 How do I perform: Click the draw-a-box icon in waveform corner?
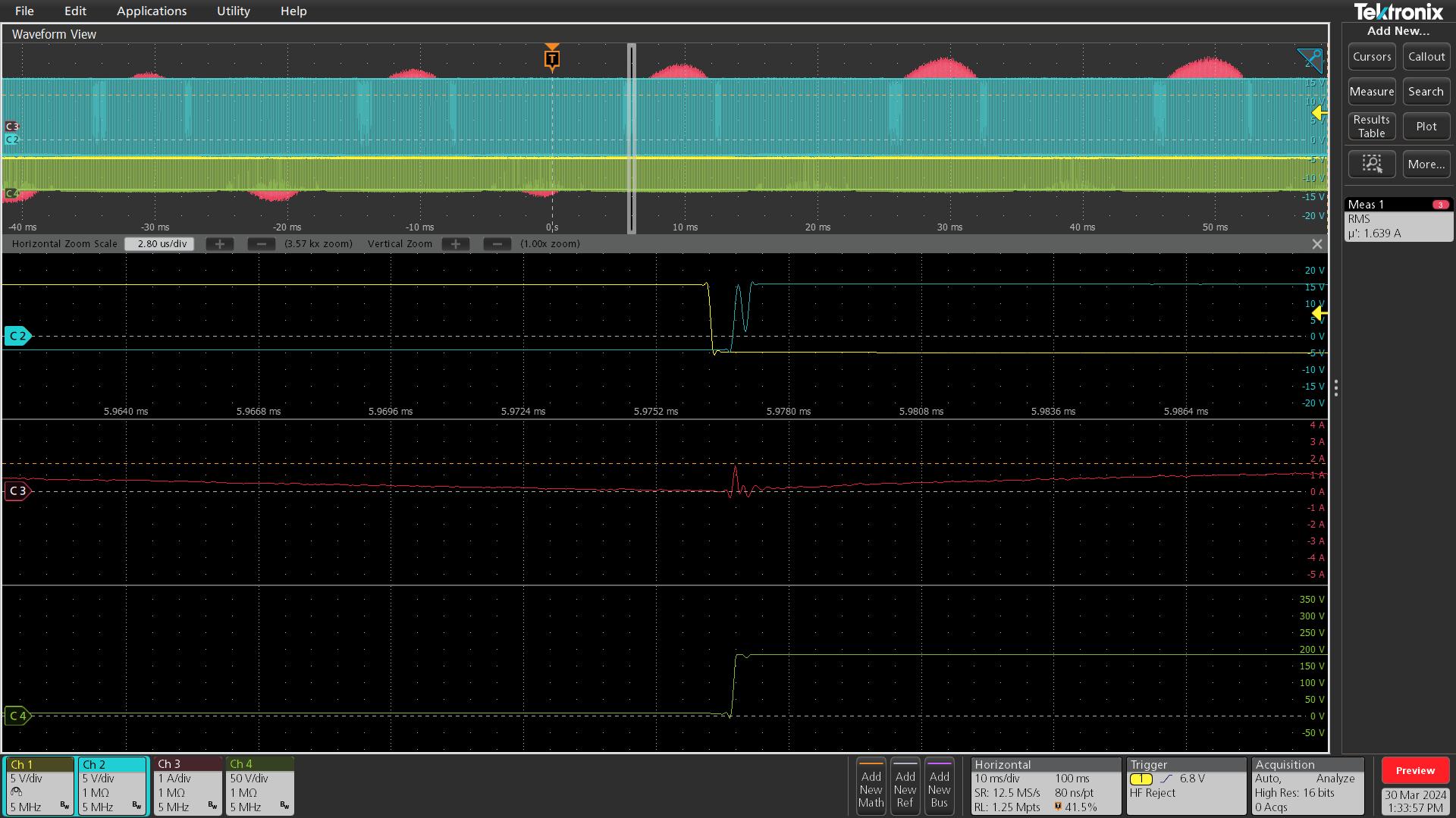point(1310,61)
